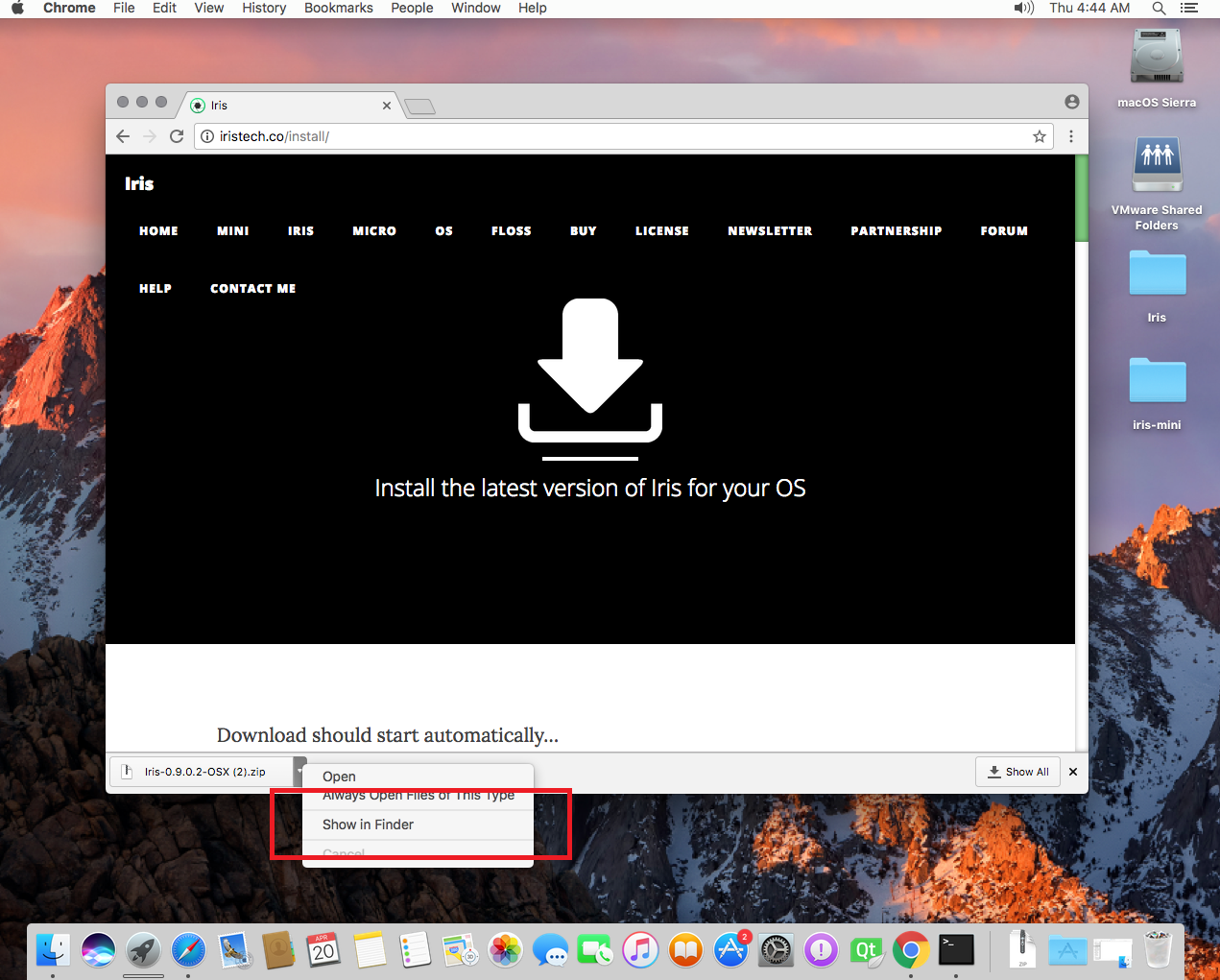Open Messages speech bubble icon in Dock
This screenshot has height=980, width=1220.
click(550, 950)
